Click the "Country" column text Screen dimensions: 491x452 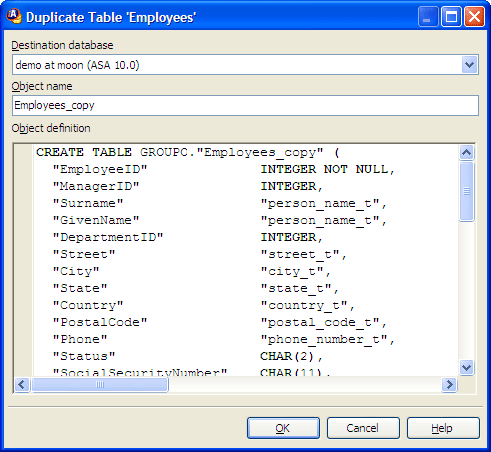(x=88, y=305)
